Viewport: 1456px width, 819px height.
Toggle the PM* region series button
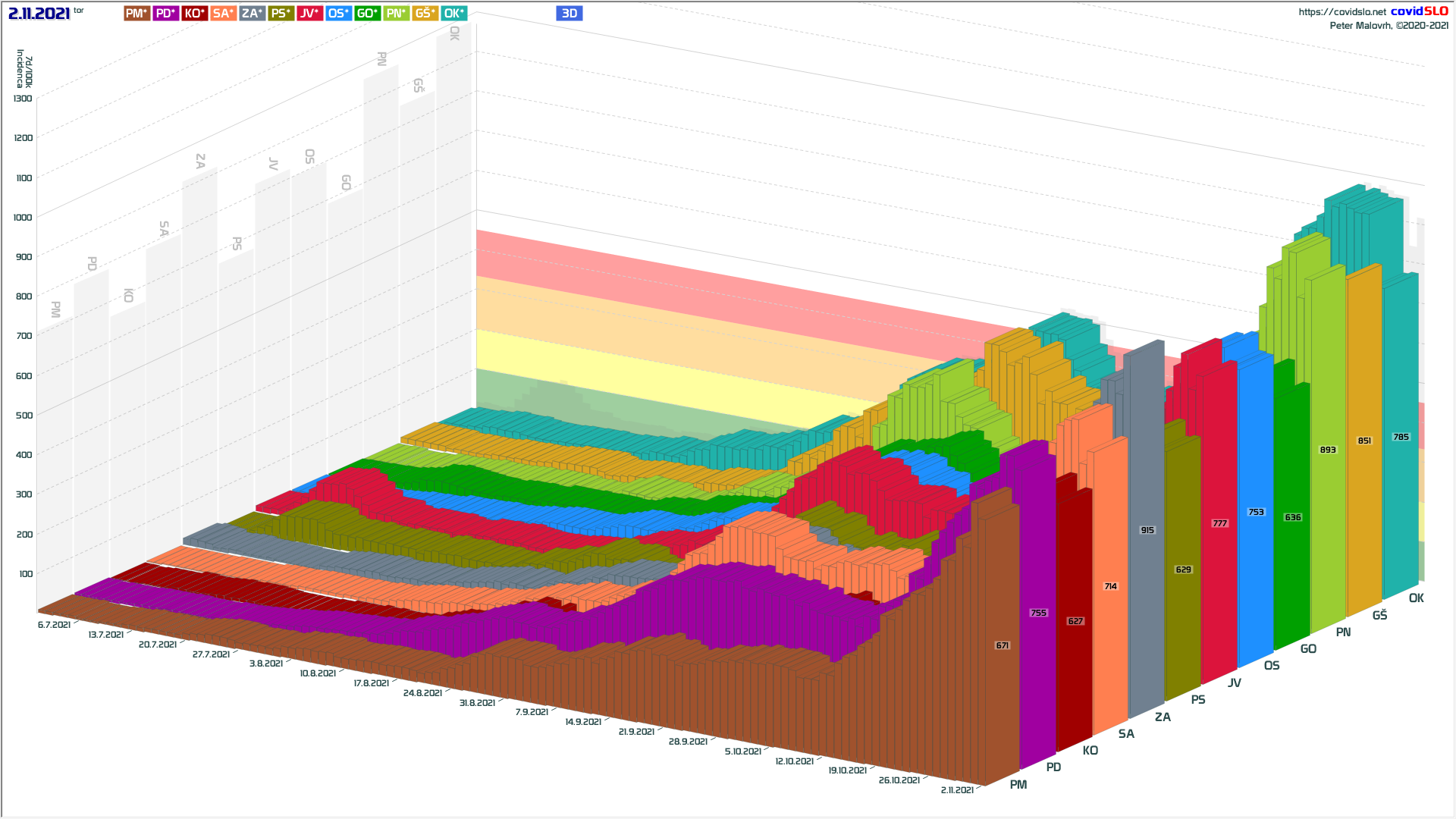[x=136, y=13]
